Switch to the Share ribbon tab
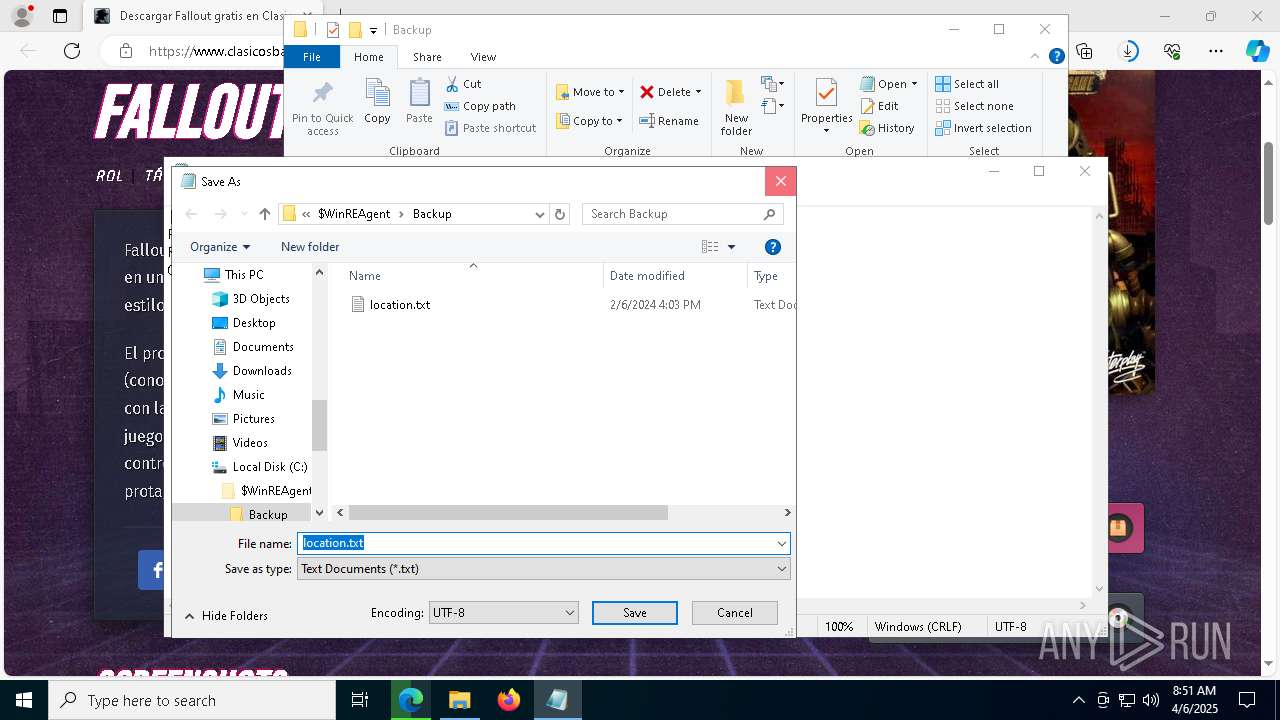 [427, 57]
